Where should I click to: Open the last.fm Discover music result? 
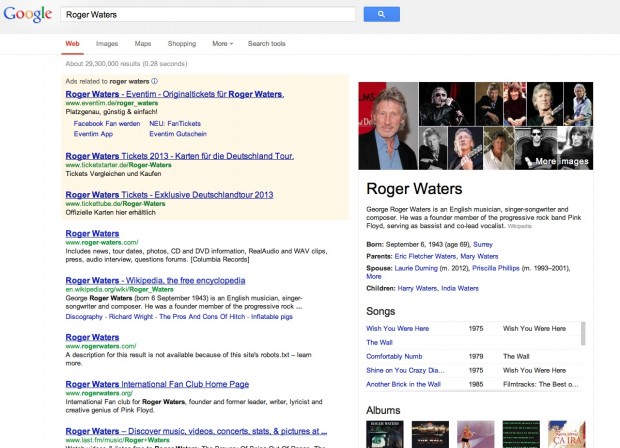tap(196, 431)
